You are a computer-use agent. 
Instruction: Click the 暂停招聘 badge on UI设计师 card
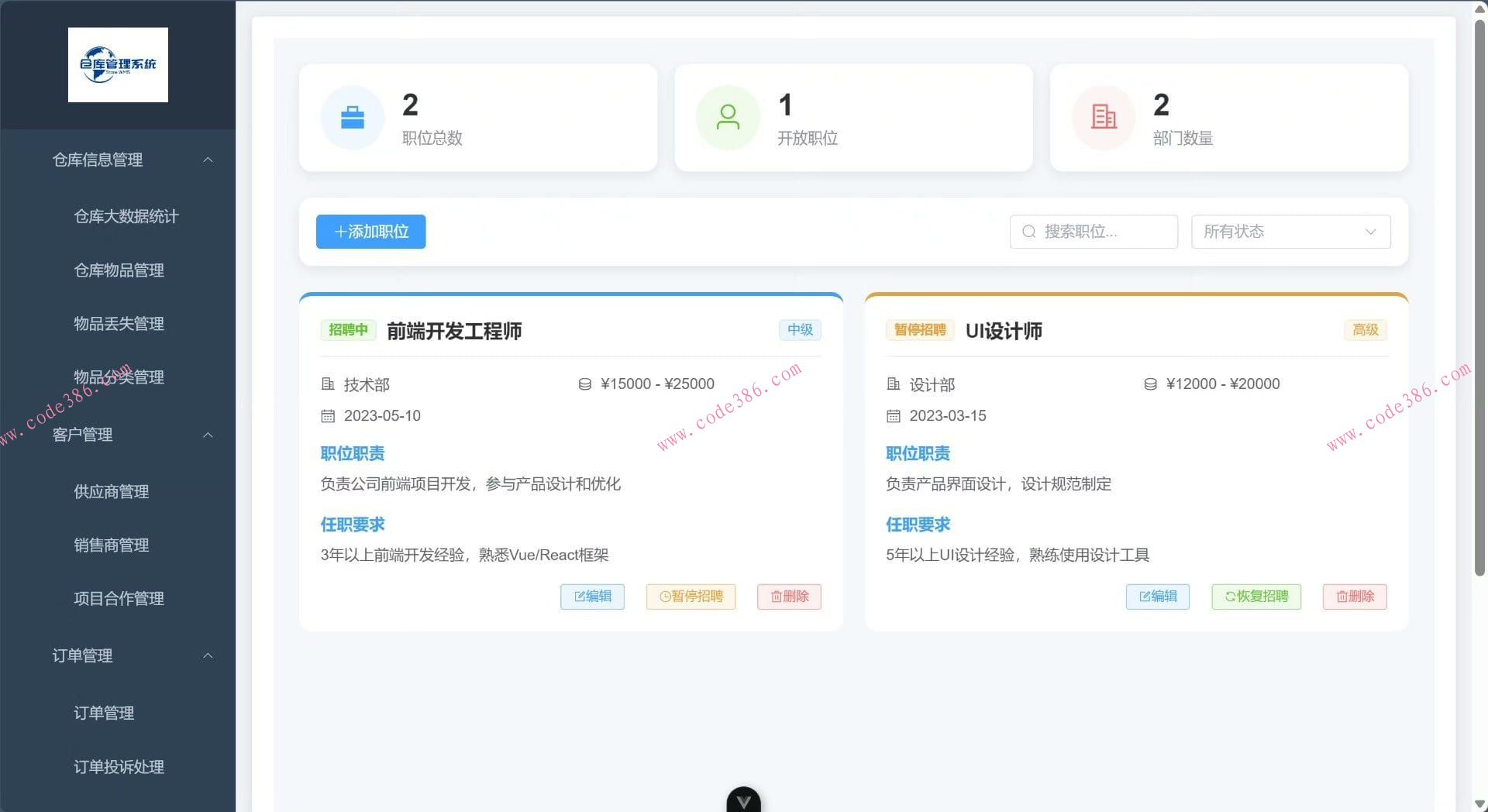click(x=920, y=330)
